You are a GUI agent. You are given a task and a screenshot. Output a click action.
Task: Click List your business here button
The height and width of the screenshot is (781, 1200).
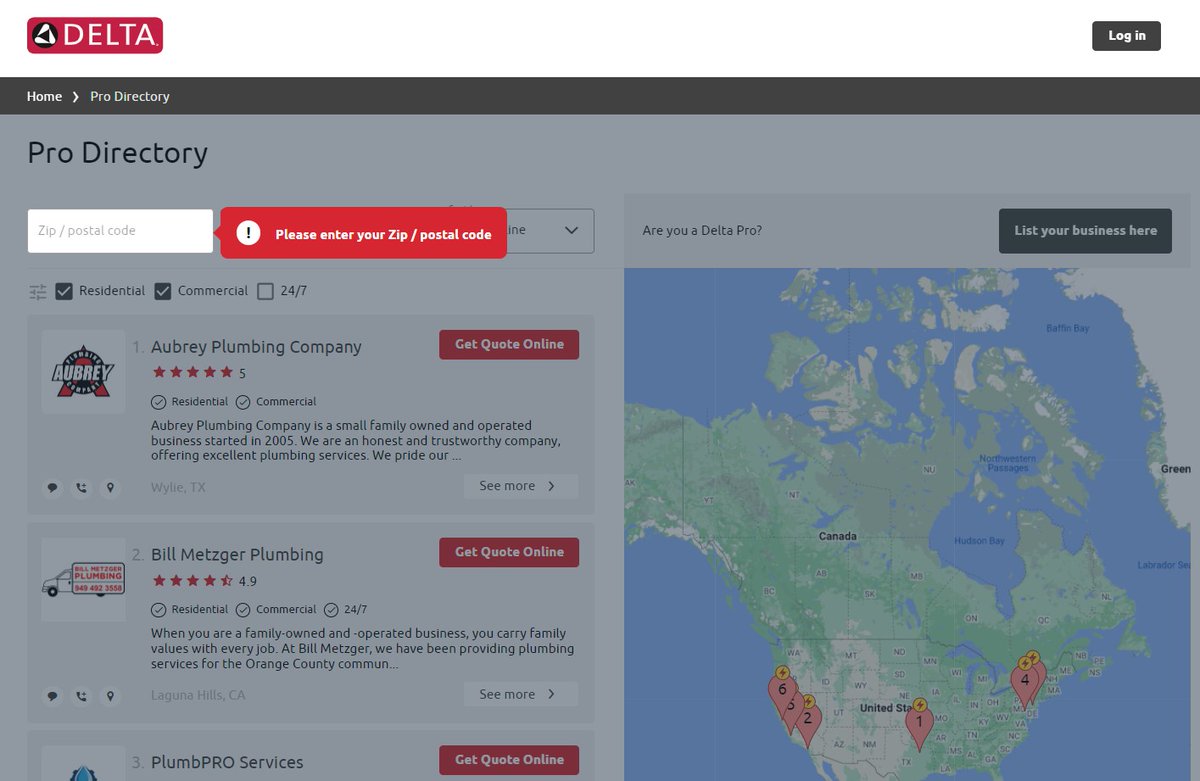pyautogui.click(x=1085, y=231)
